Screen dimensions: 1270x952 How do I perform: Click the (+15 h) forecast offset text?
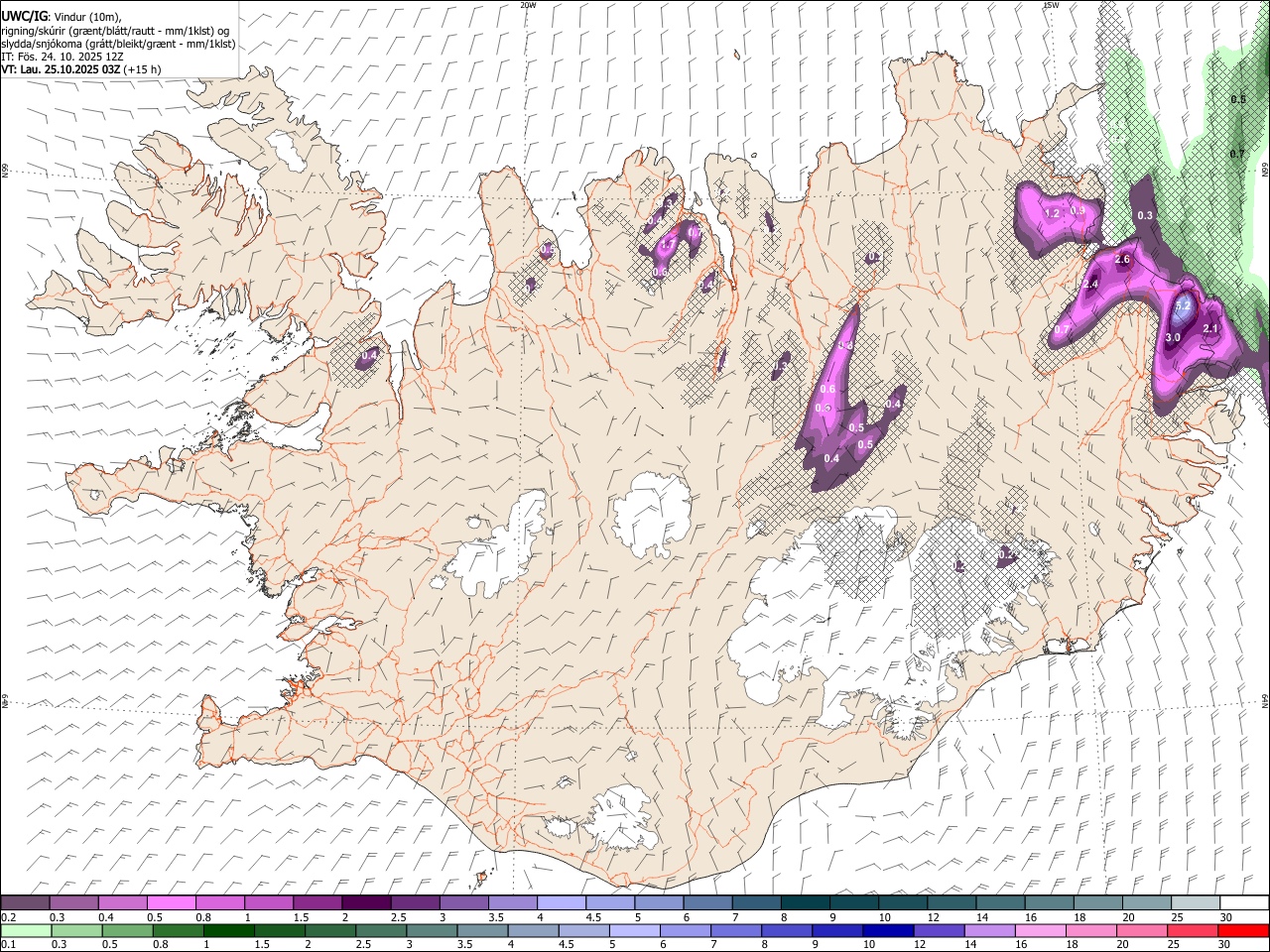143,69
